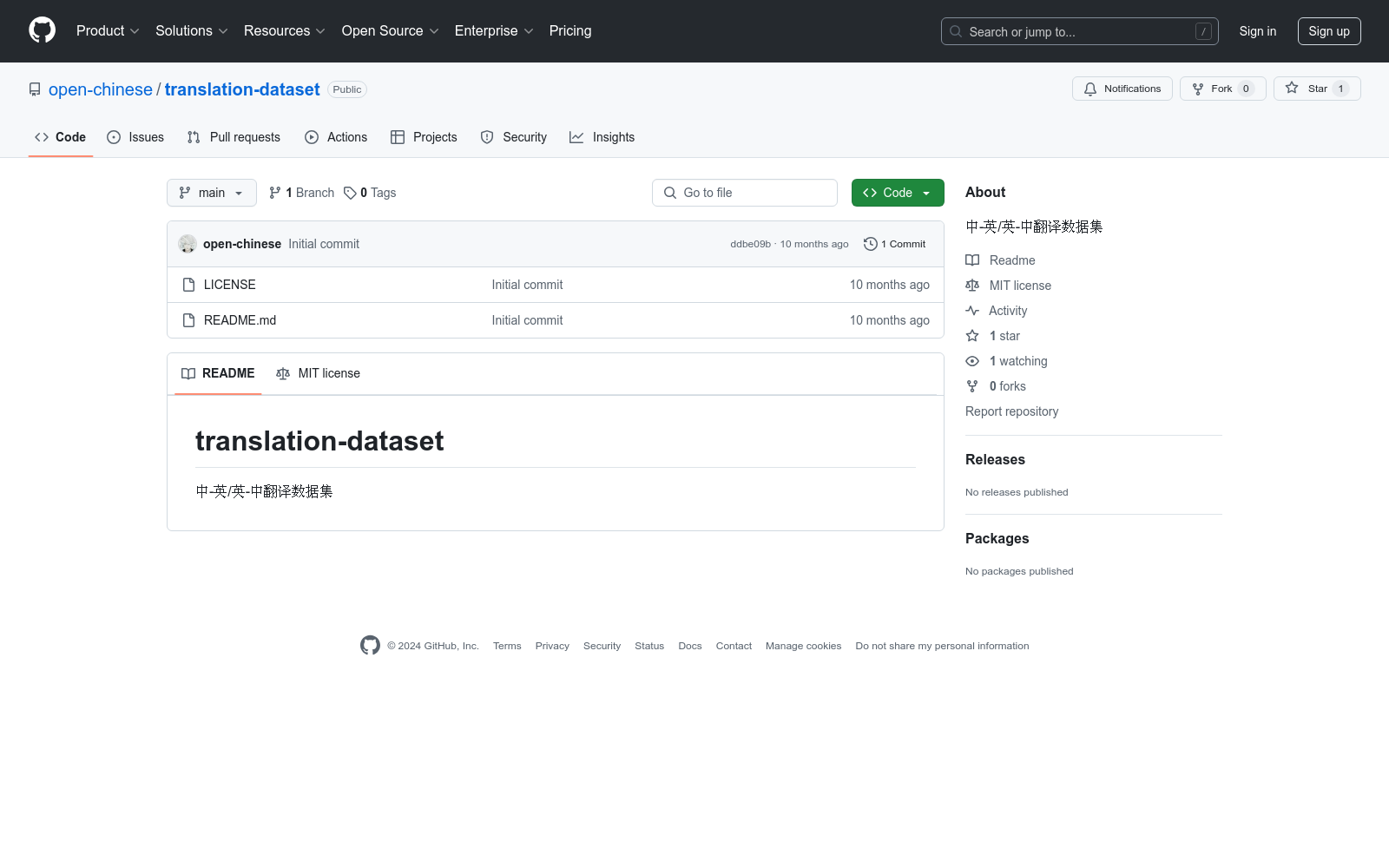The width and height of the screenshot is (1389, 868).
Task: Open footer Status link
Action: pyautogui.click(x=649, y=646)
